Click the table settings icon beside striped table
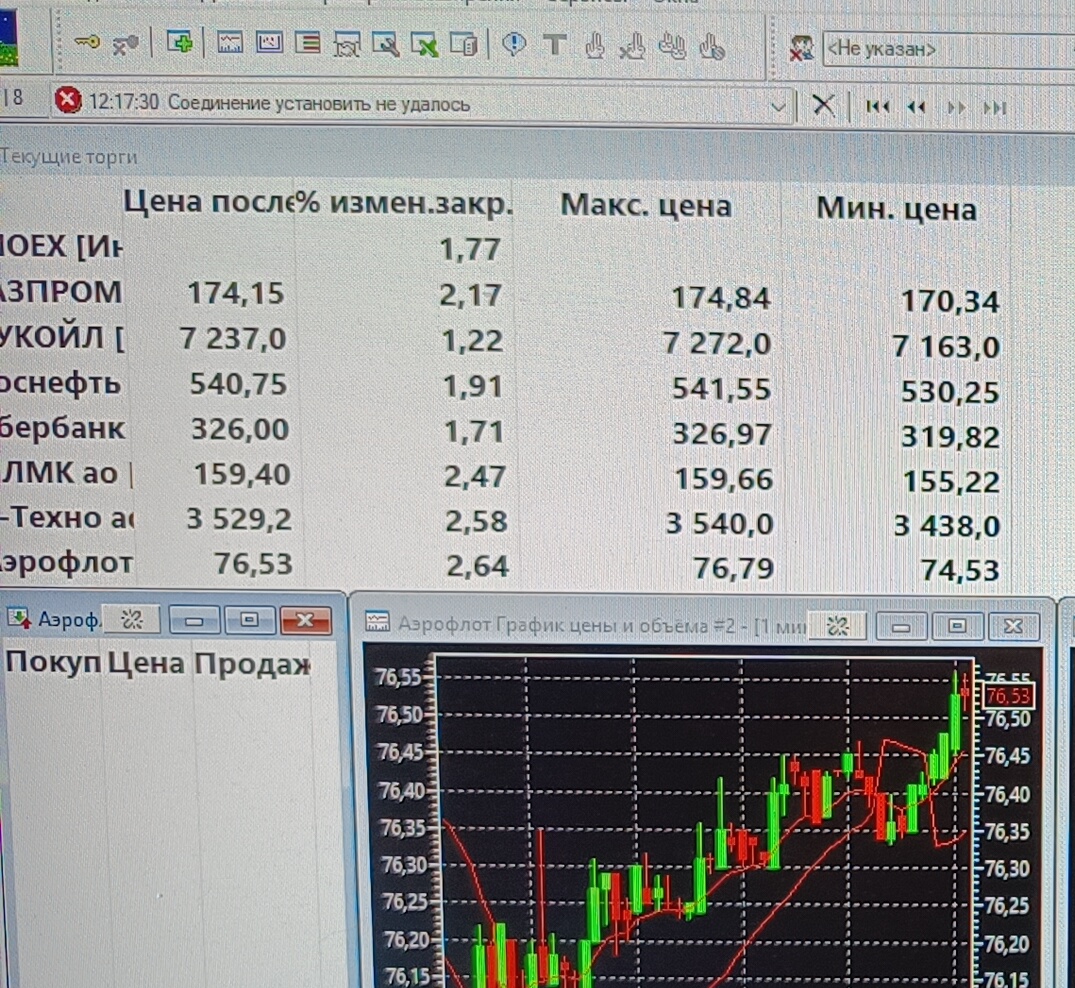Image resolution: width=1075 pixels, height=988 pixels. [x=347, y=45]
